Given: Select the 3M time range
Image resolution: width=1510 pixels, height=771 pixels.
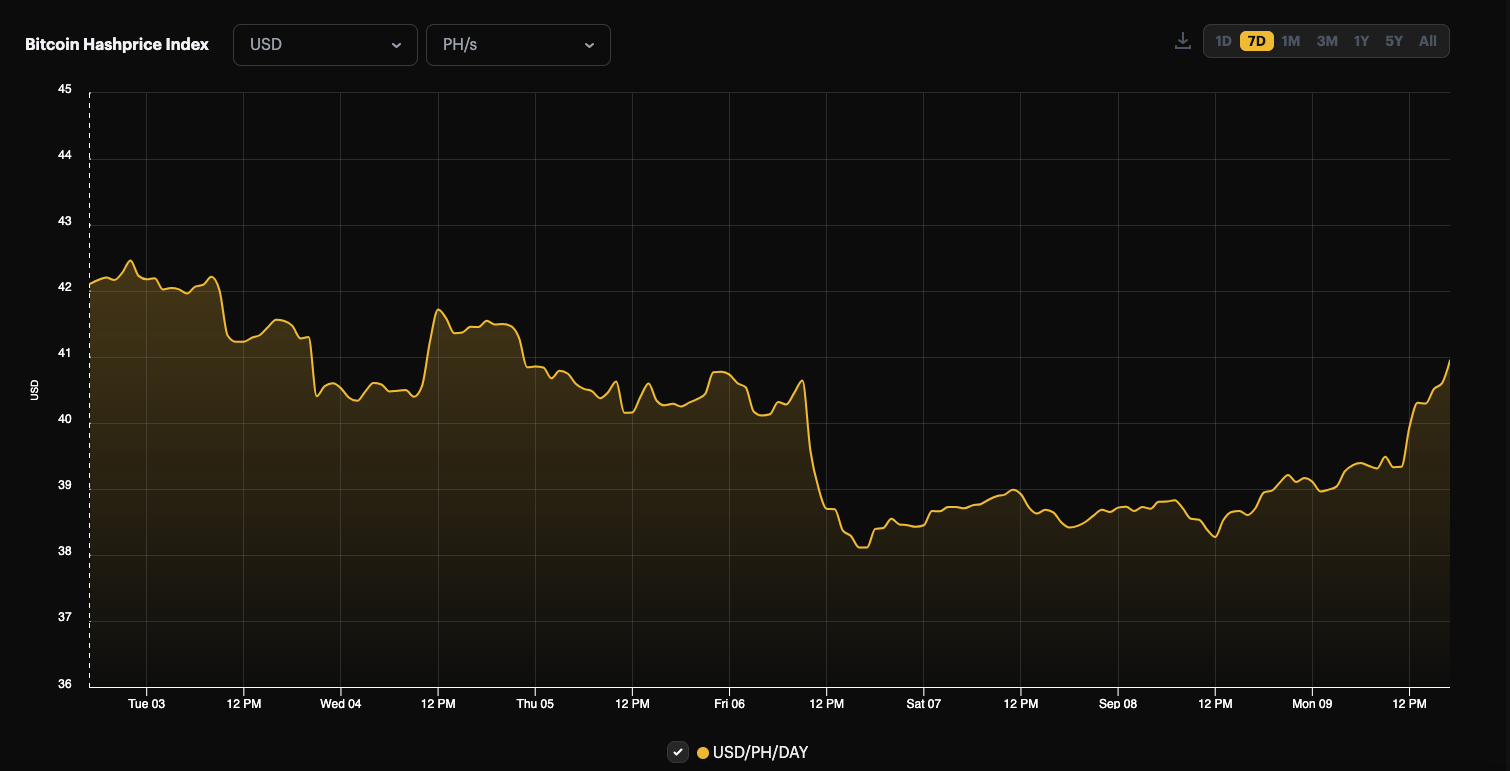Looking at the screenshot, I should click(x=1326, y=41).
